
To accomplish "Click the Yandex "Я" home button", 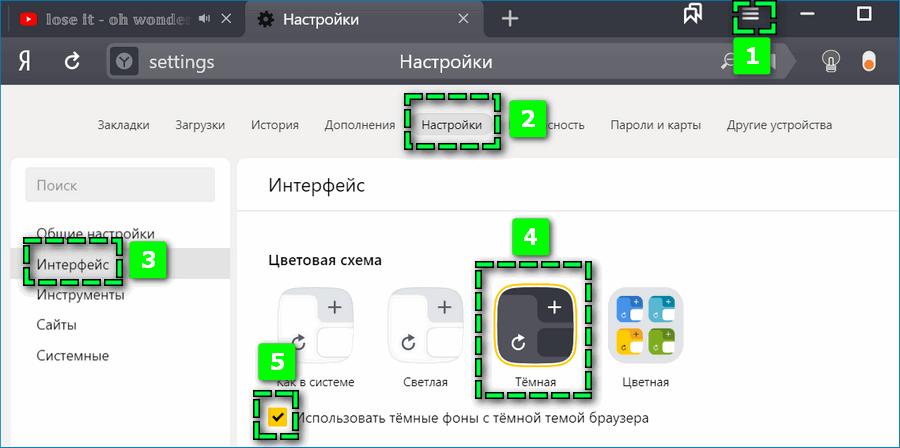I will (x=24, y=61).
